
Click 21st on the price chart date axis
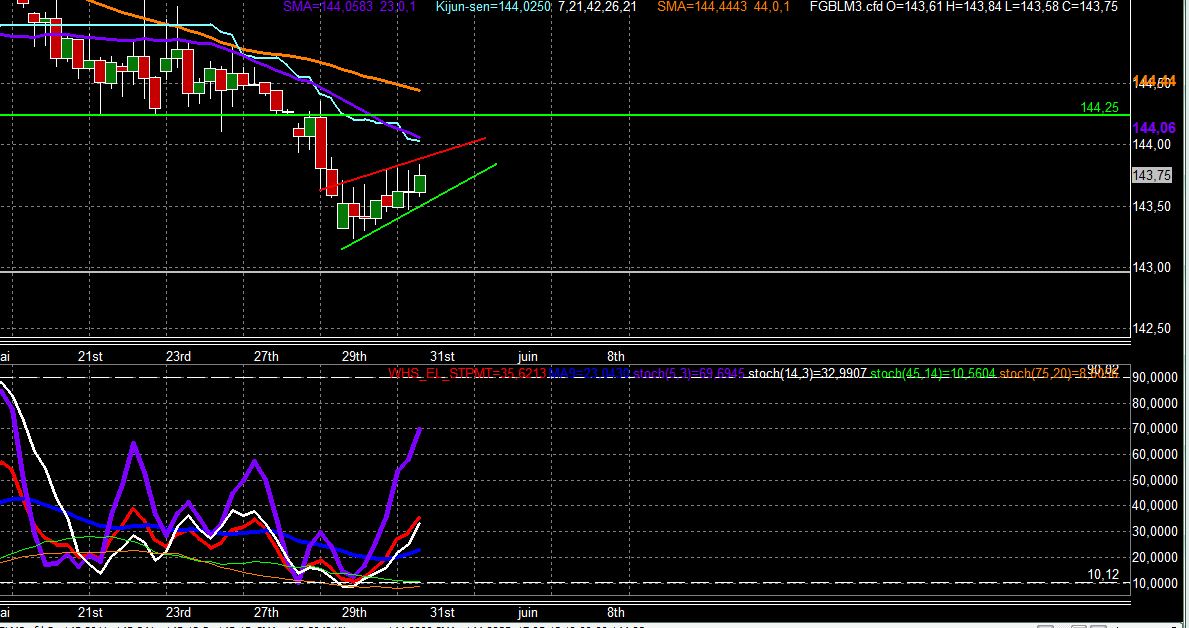point(90,356)
